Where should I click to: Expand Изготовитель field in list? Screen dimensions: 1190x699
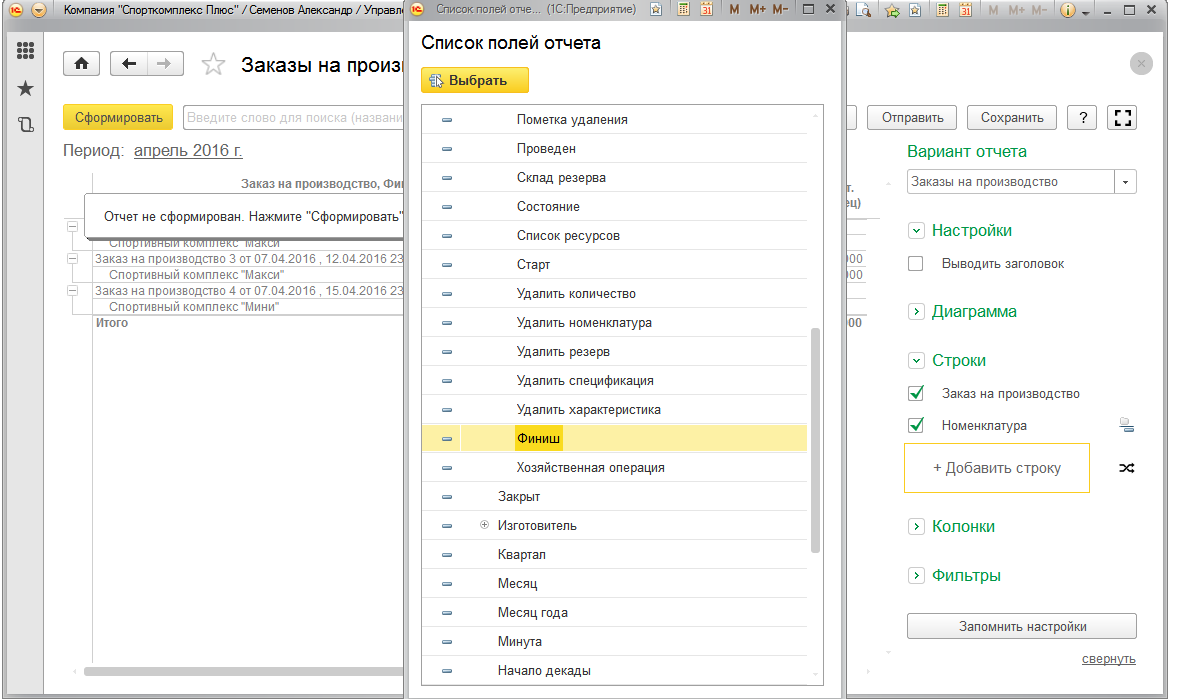[x=484, y=525]
